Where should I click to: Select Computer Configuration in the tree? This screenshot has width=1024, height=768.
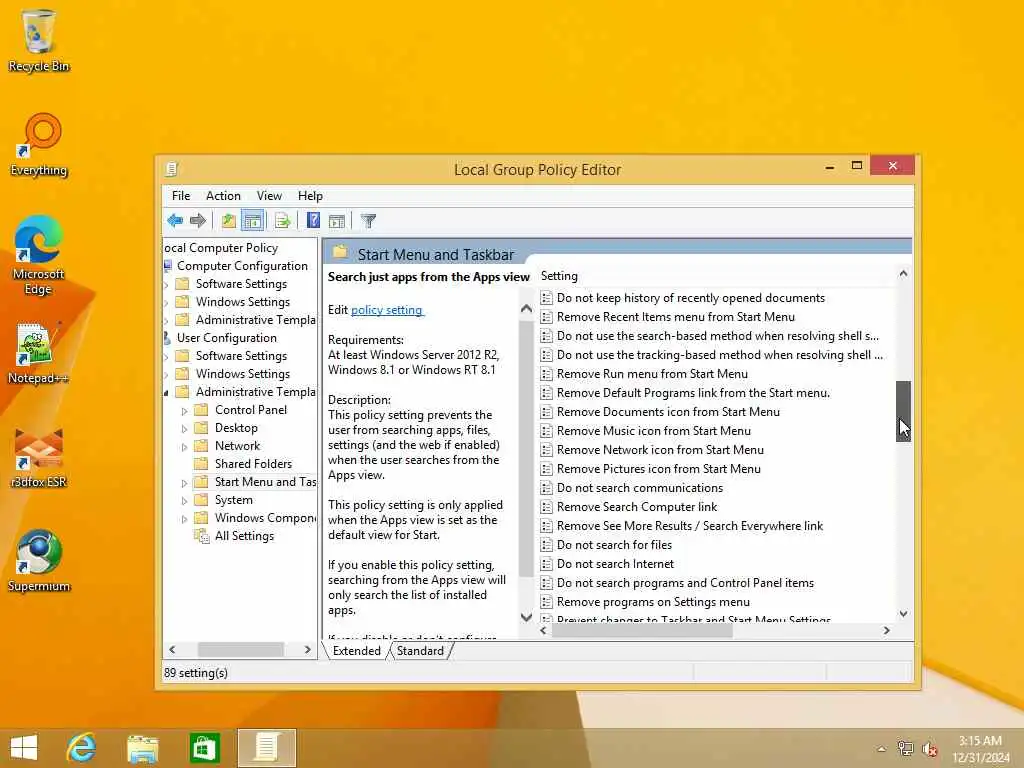[242, 266]
